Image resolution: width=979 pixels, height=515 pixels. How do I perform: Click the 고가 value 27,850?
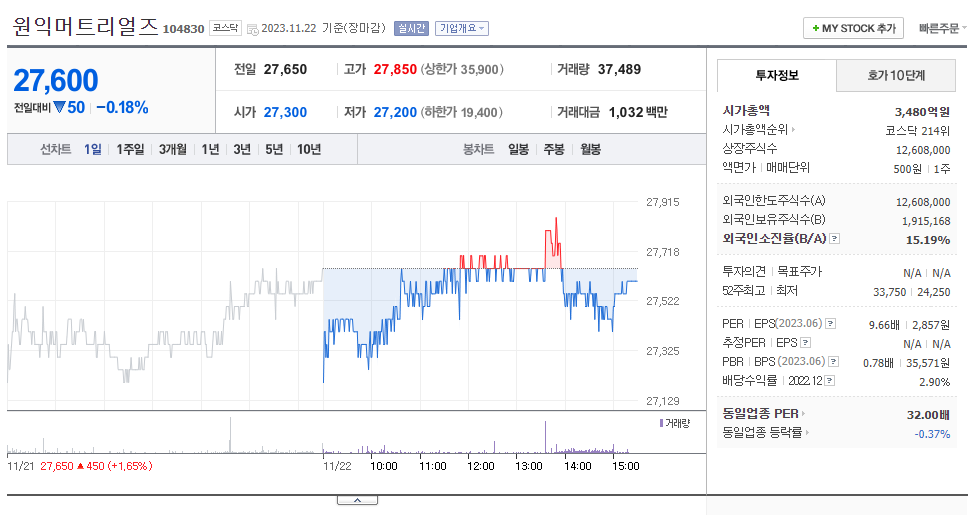395,69
